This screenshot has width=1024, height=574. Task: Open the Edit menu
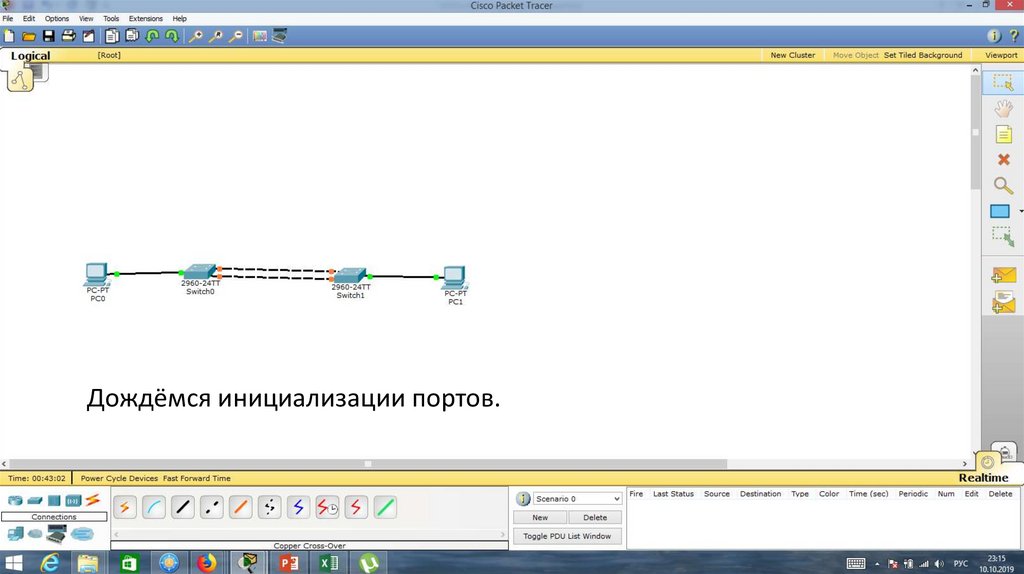point(29,18)
